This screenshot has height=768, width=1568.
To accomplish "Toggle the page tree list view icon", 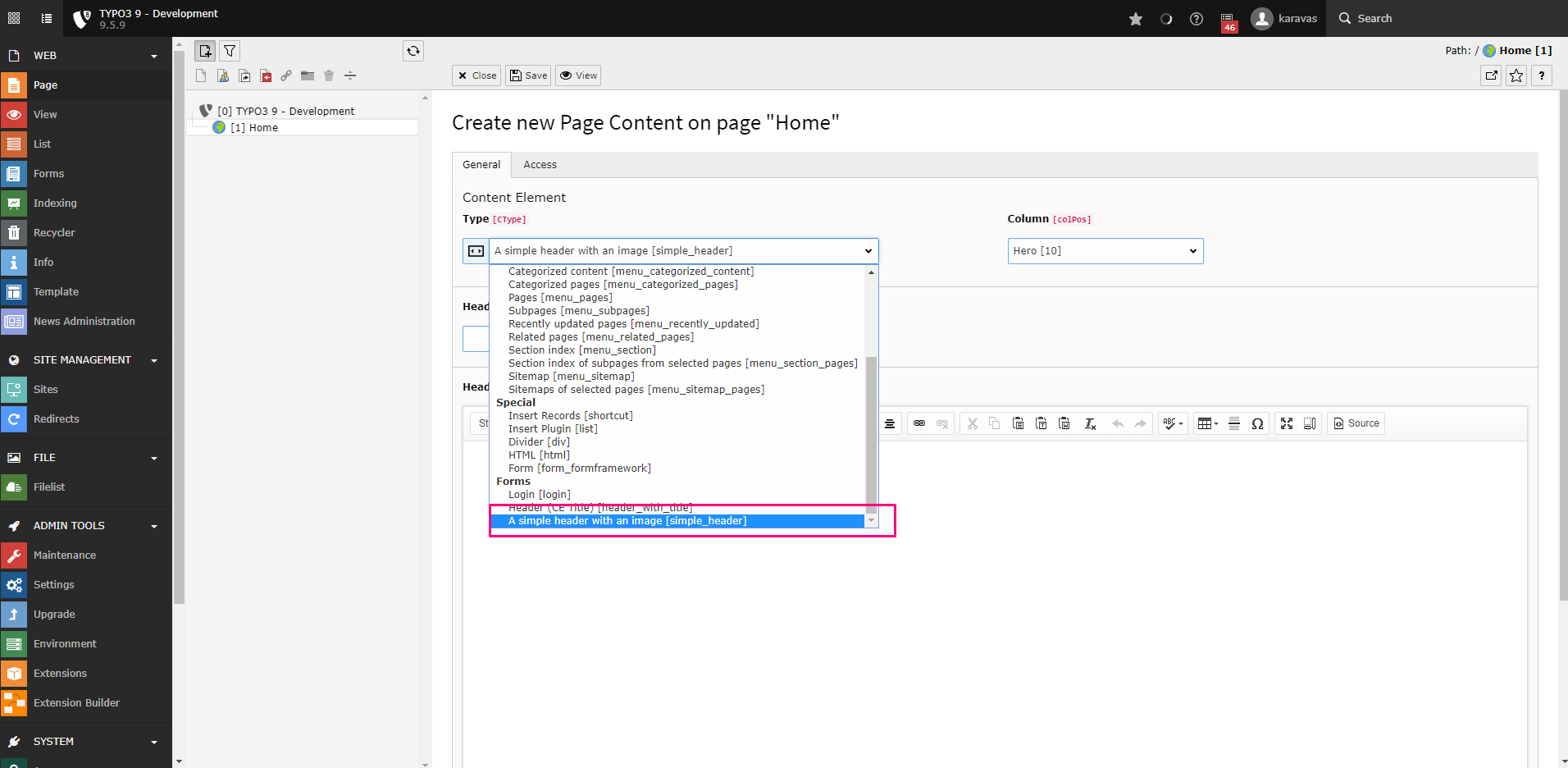I will click(47, 18).
